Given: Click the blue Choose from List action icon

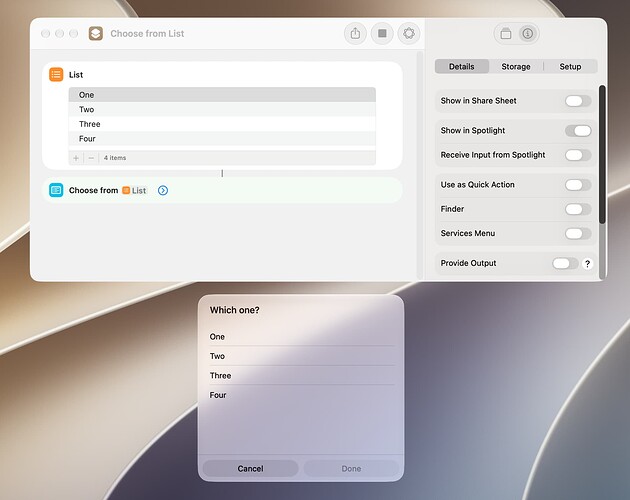Looking at the screenshot, I should 56,190.
